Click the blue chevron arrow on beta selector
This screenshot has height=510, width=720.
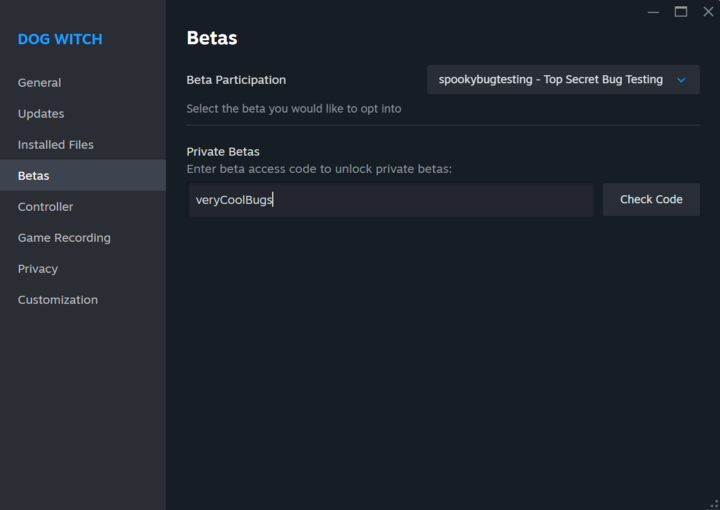coord(681,80)
